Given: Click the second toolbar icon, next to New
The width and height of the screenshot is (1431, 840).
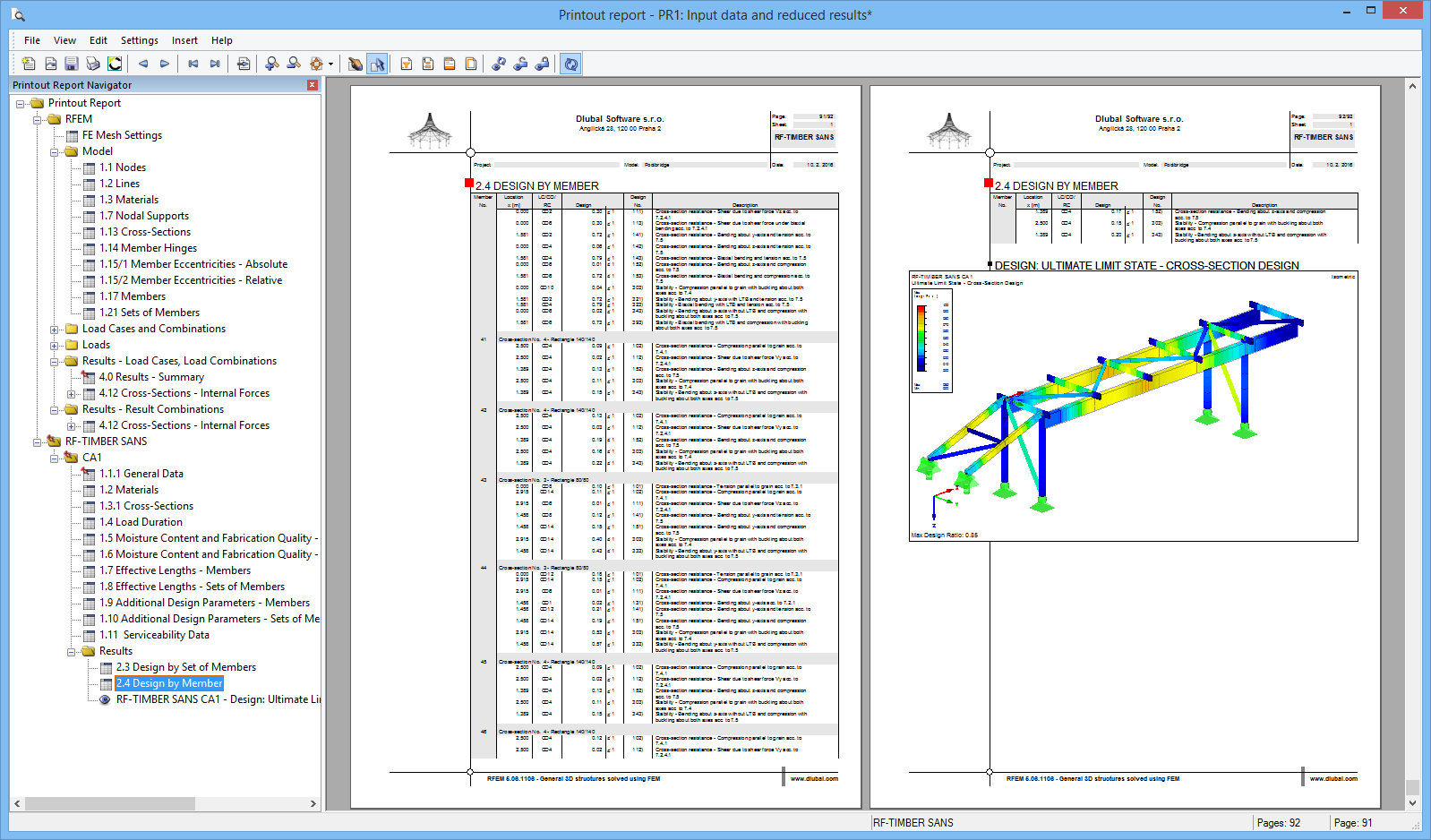Looking at the screenshot, I should point(50,64).
